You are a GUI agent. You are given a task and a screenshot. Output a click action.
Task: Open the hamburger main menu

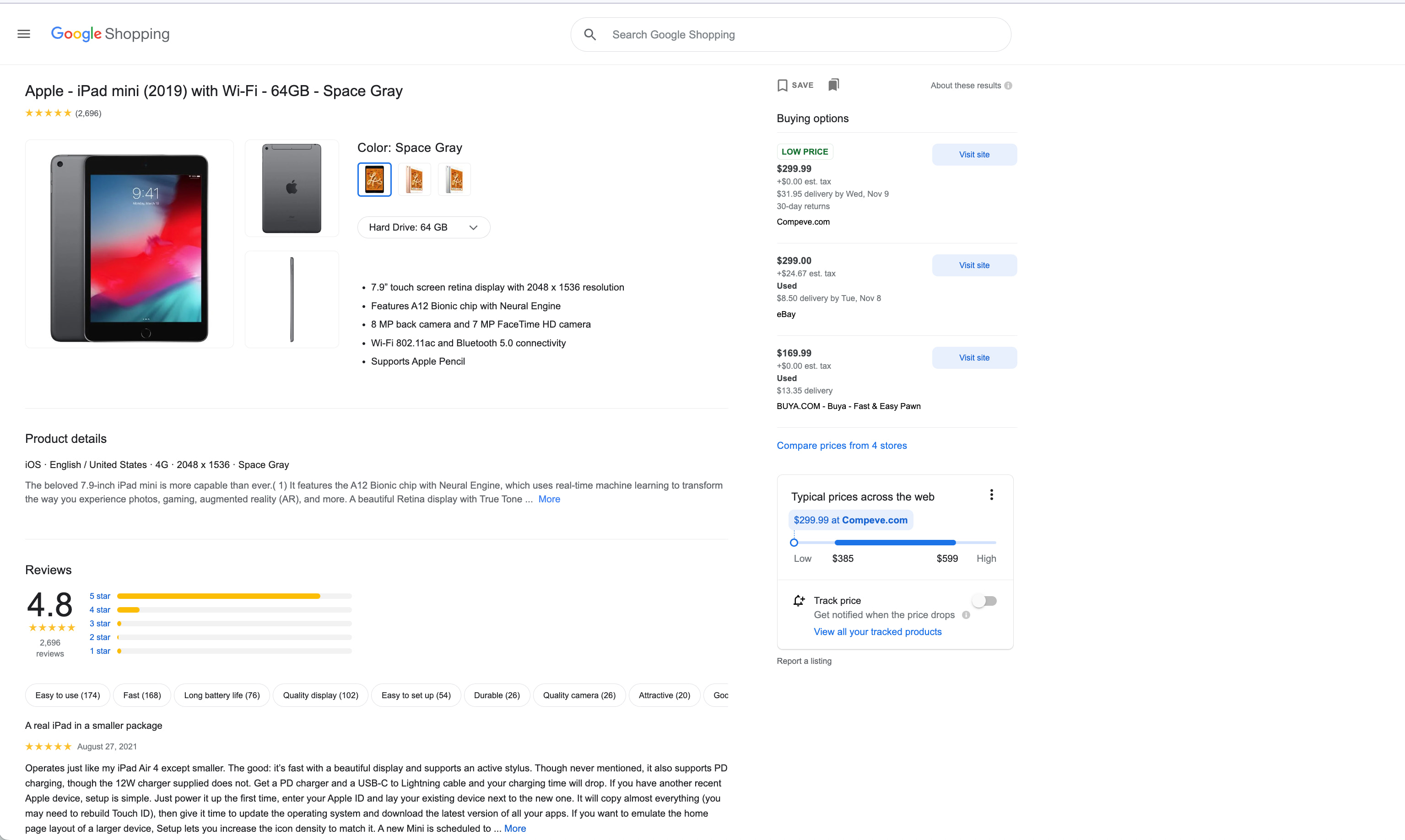24,34
